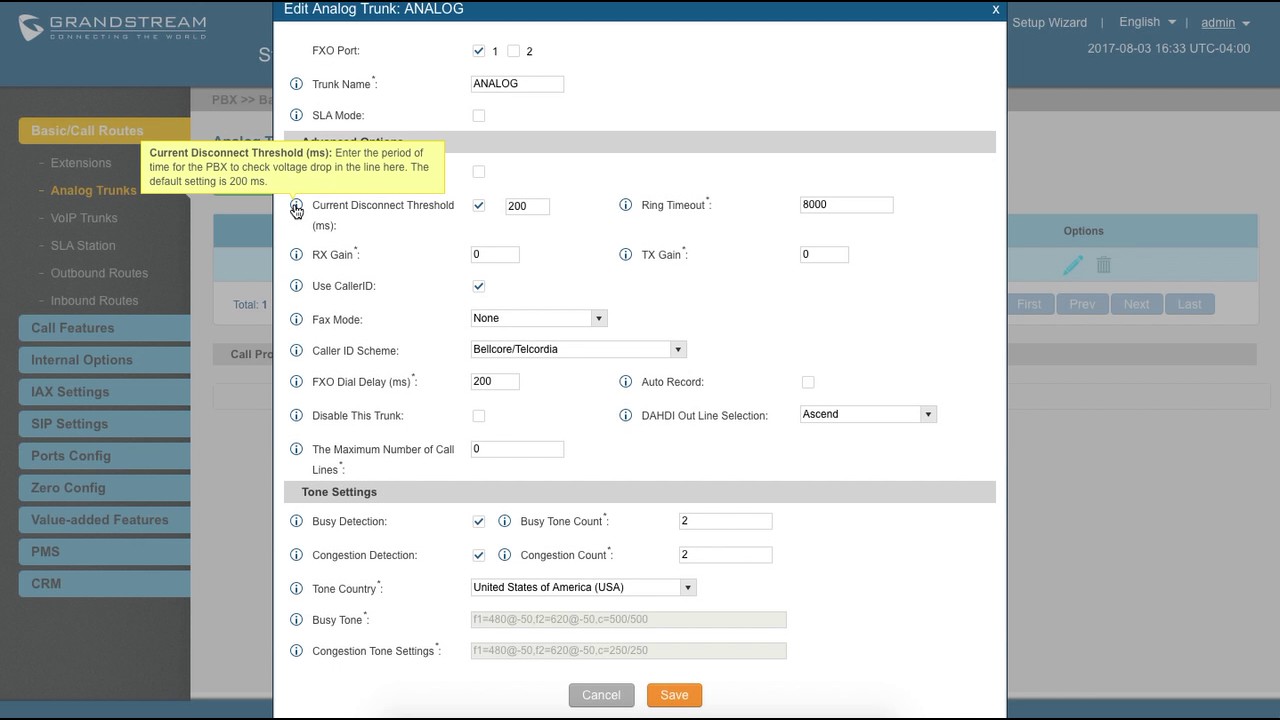Click the pencil edit icon in Options column

click(x=1073, y=265)
